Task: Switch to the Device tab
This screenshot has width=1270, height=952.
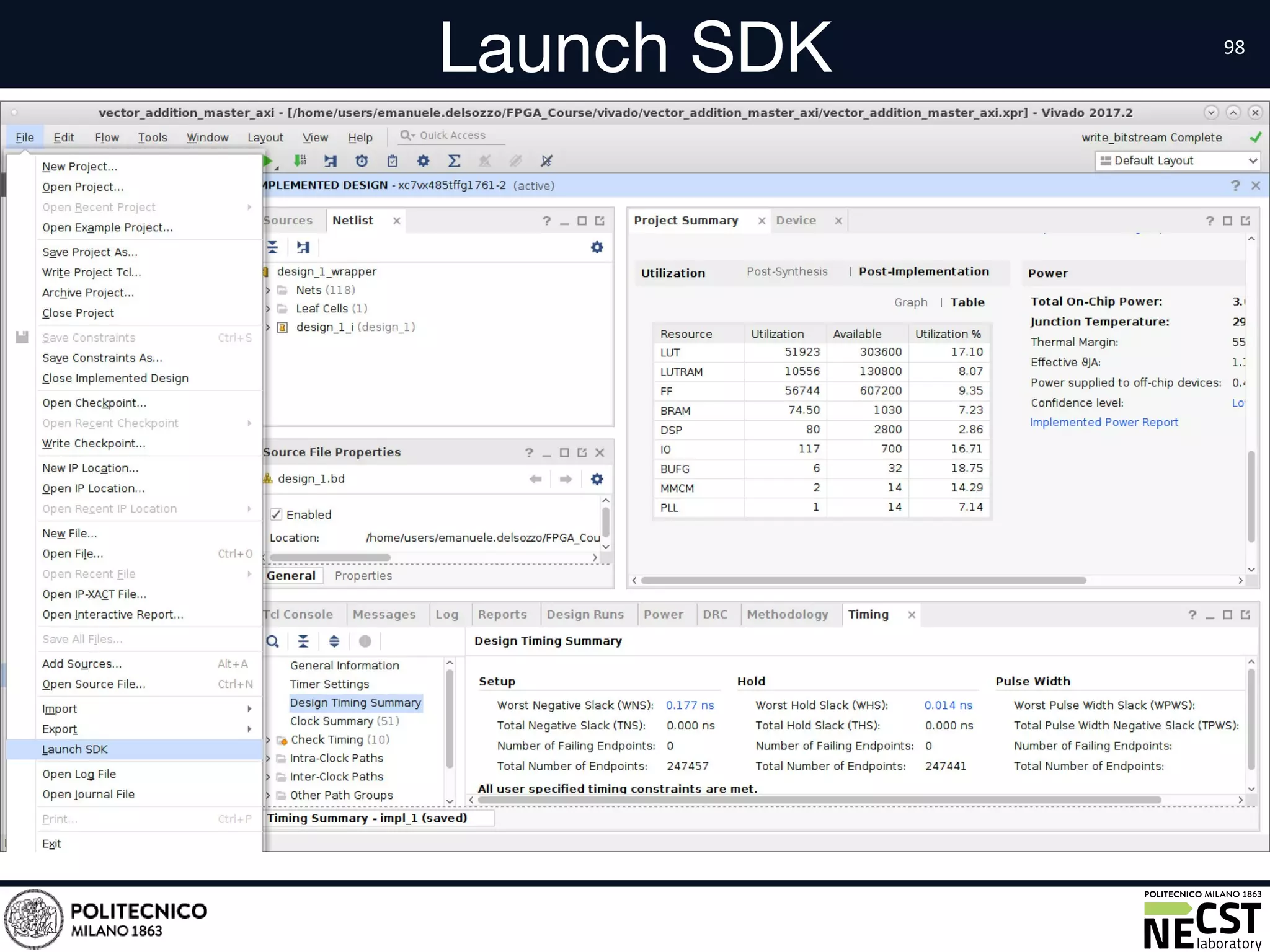Action: click(x=796, y=221)
